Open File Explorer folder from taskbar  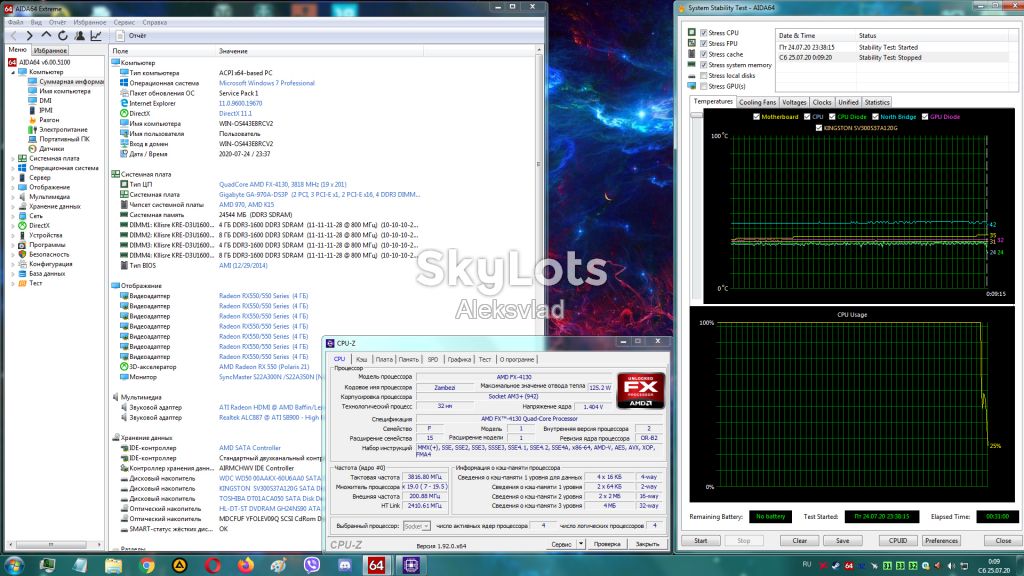[114, 565]
